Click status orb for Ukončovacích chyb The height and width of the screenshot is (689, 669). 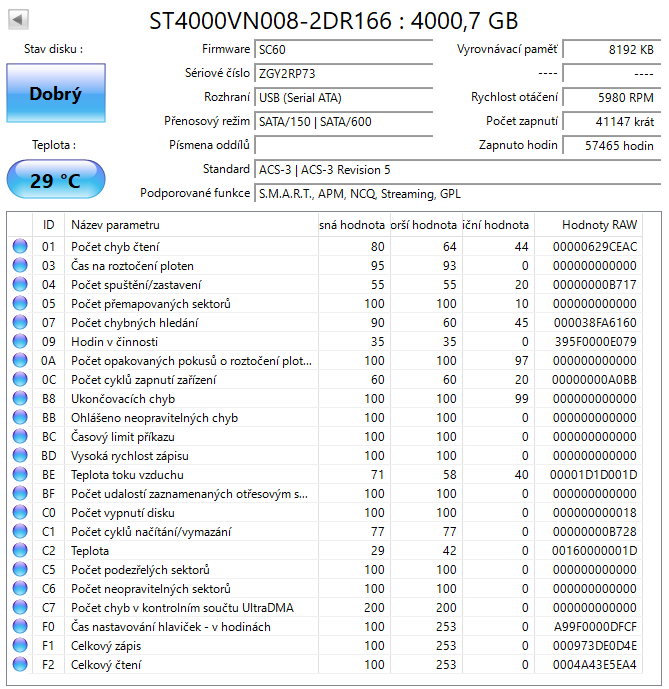click(20, 398)
